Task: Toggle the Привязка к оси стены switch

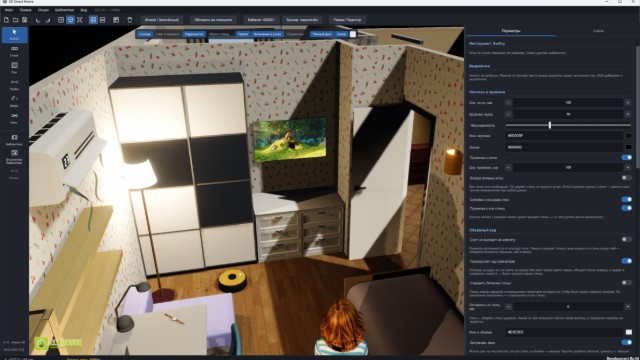Action: 626,208
